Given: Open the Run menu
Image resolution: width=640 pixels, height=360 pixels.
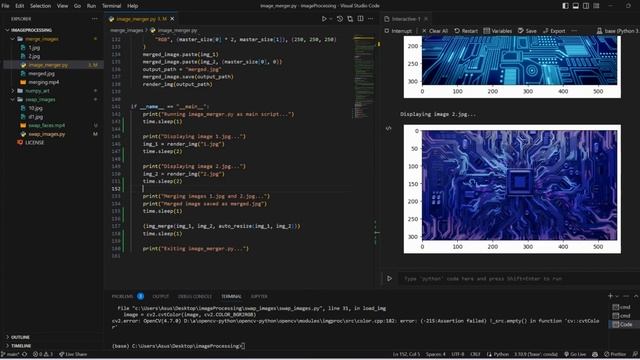Looking at the screenshot, I should point(91,6).
